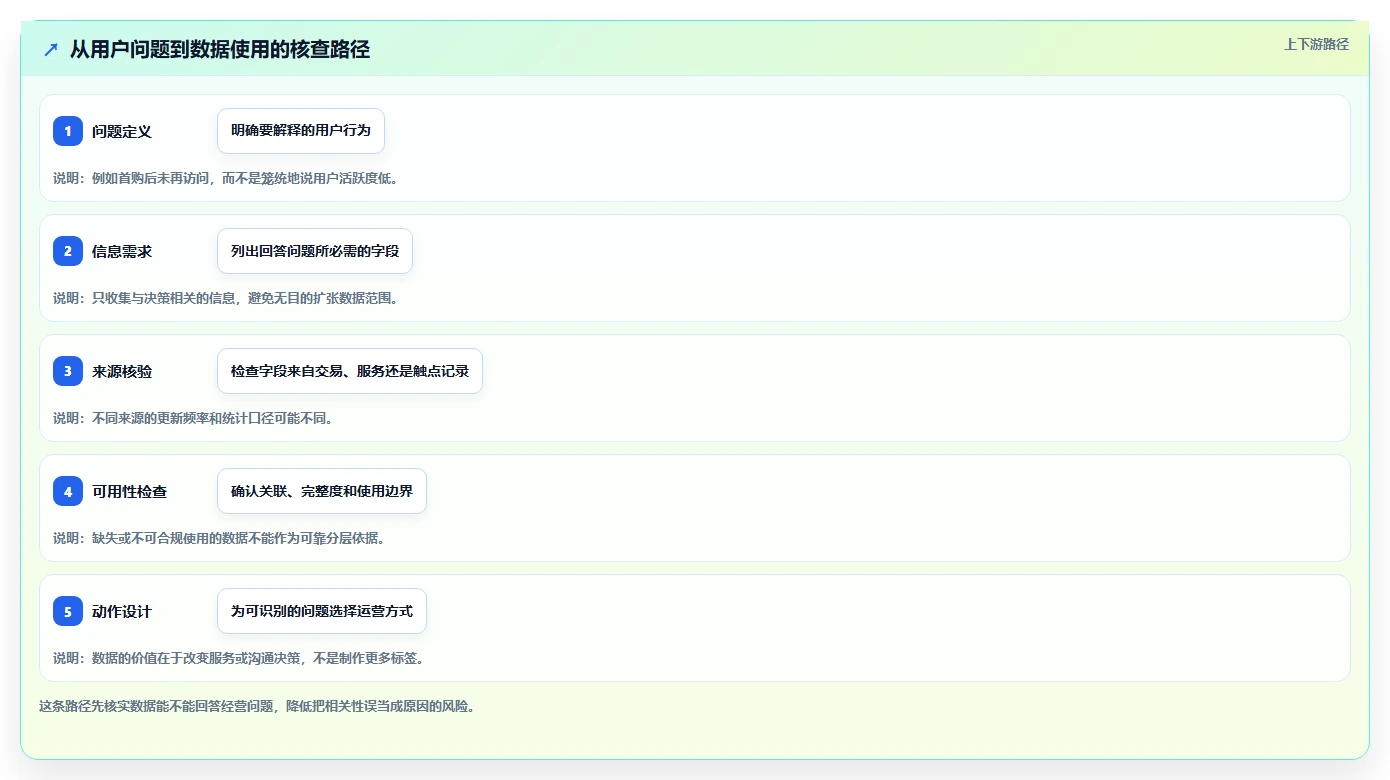This screenshot has height=780, width=1390.
Task: Click the 来源核验 step label
Action: pyautogui.click(x=122, y=371)
